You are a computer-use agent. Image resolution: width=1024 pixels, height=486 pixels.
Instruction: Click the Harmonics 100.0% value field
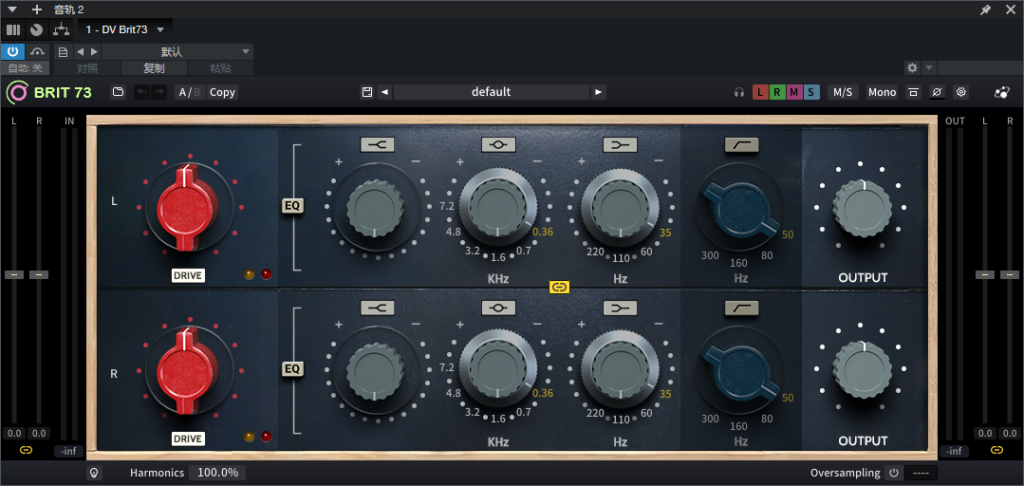(217, 472)
